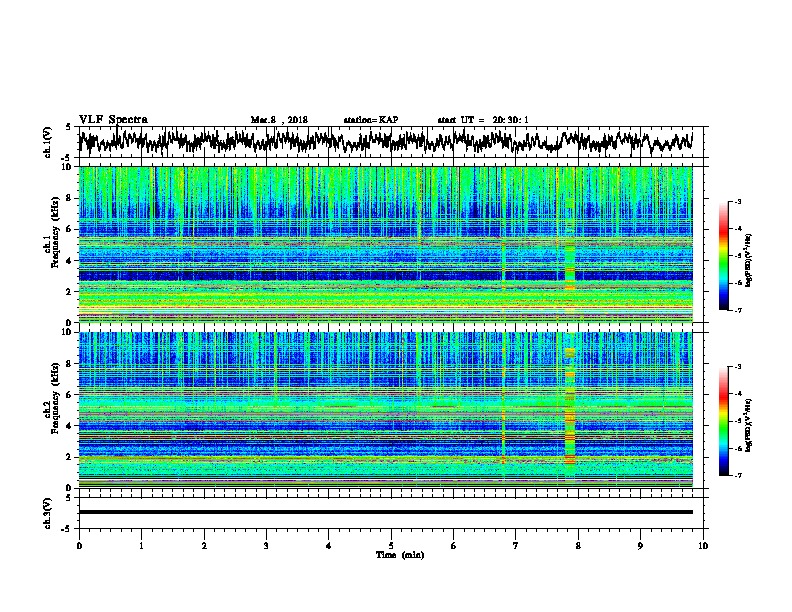Click the log(PSD) label beside ch.1 color bar
792x612 pixels.
(749, 261)
